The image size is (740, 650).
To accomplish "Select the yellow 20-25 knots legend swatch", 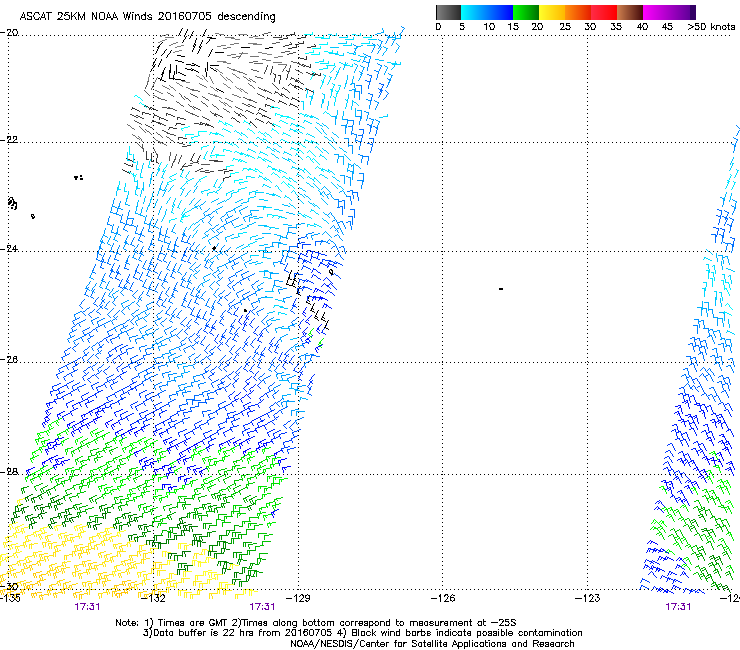I will point(552,12).
